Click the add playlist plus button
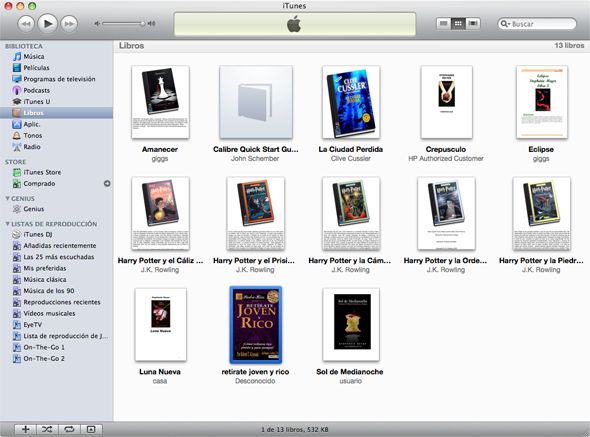Viewport: 590px width, 437px height. pyautogui.click(x=26, y=429)
